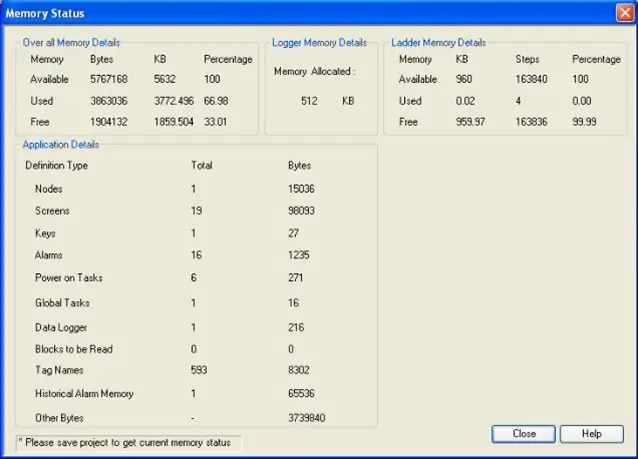Click the available bytes value 5767168
This screenshot has height=459, width=638.
click(109, 79)
